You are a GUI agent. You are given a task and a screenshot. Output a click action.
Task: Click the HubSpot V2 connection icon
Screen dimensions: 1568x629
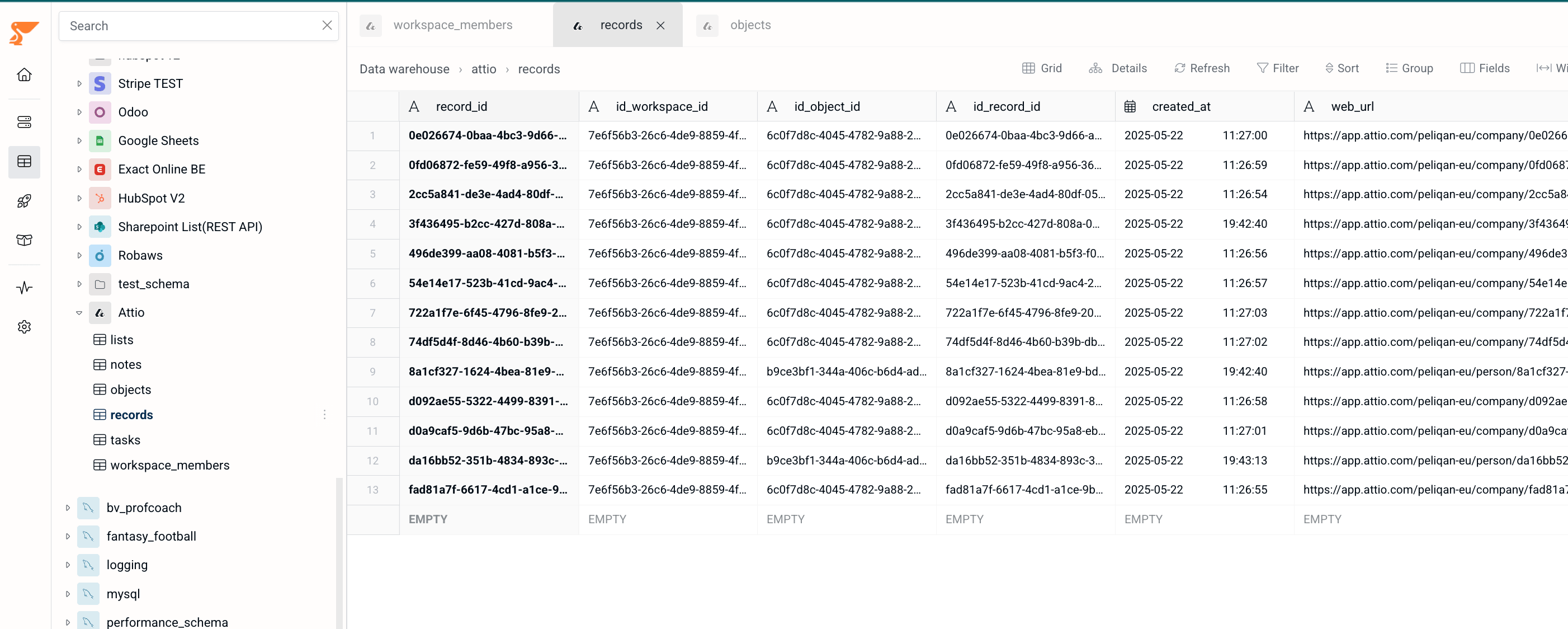click(100, 198)
